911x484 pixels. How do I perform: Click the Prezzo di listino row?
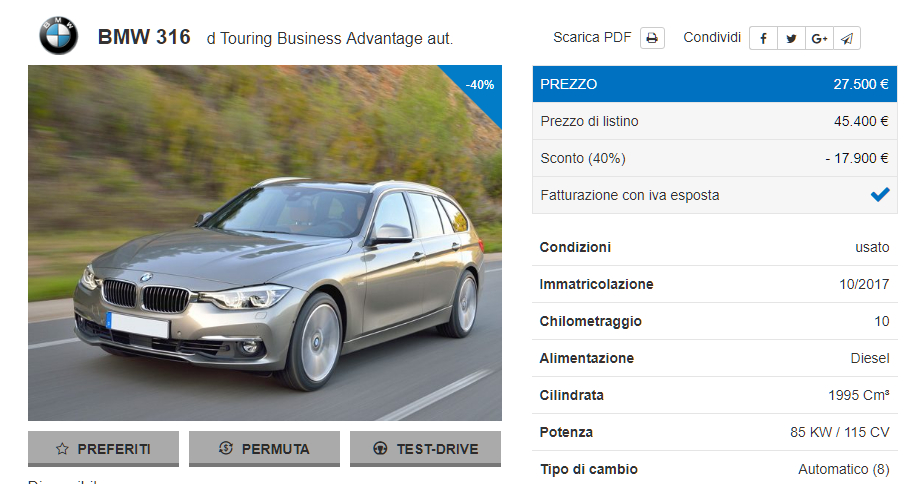(x=715, y=121)
